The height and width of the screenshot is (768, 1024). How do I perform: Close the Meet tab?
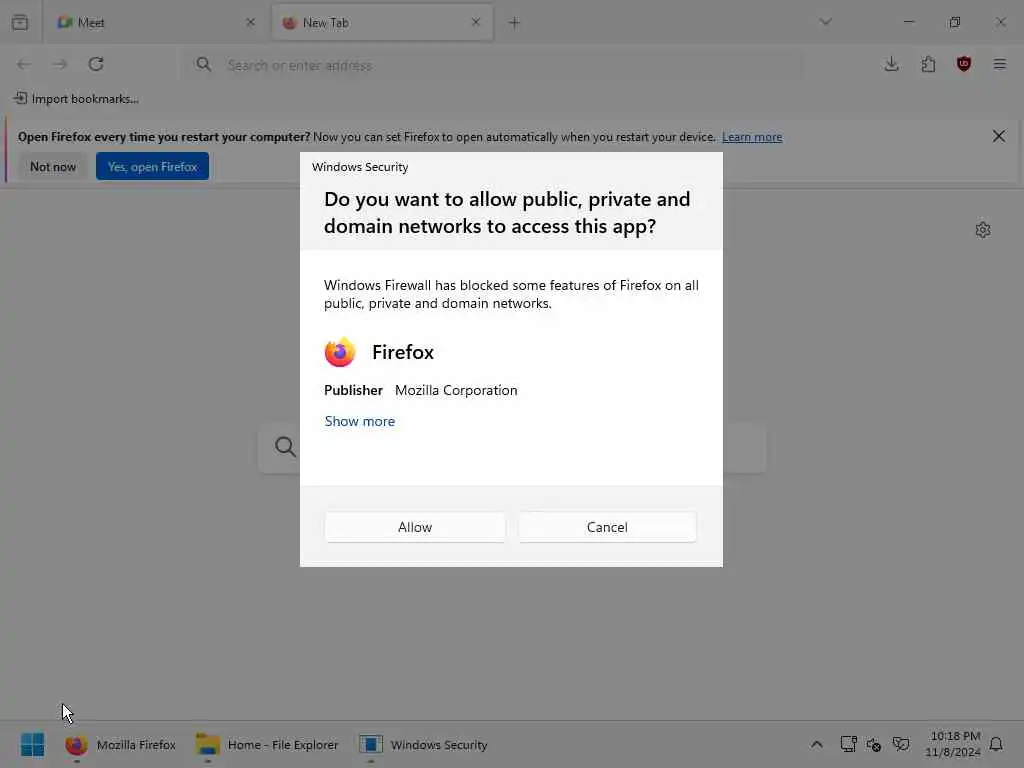[x=250, y=22]
